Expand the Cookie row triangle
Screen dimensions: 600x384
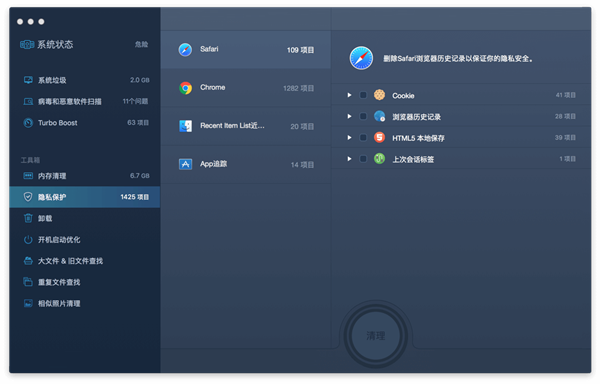[349, 95]
